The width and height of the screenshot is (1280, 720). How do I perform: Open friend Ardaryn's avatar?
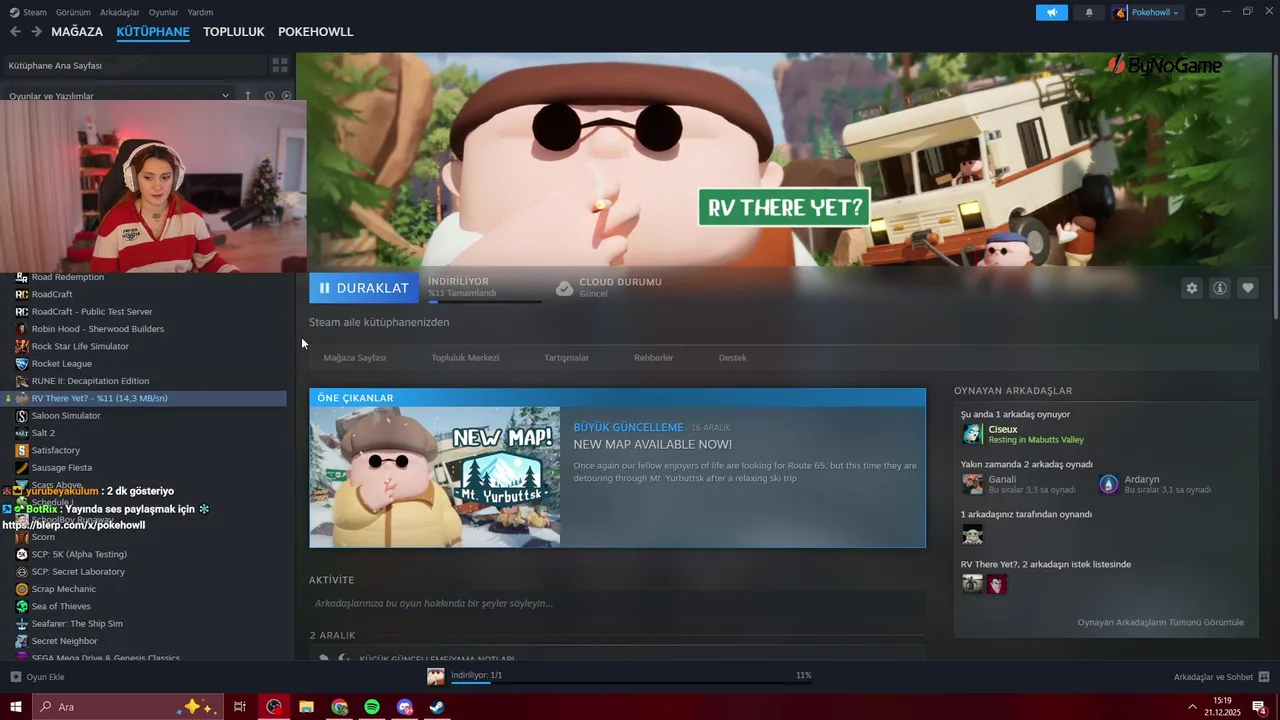1109,484
